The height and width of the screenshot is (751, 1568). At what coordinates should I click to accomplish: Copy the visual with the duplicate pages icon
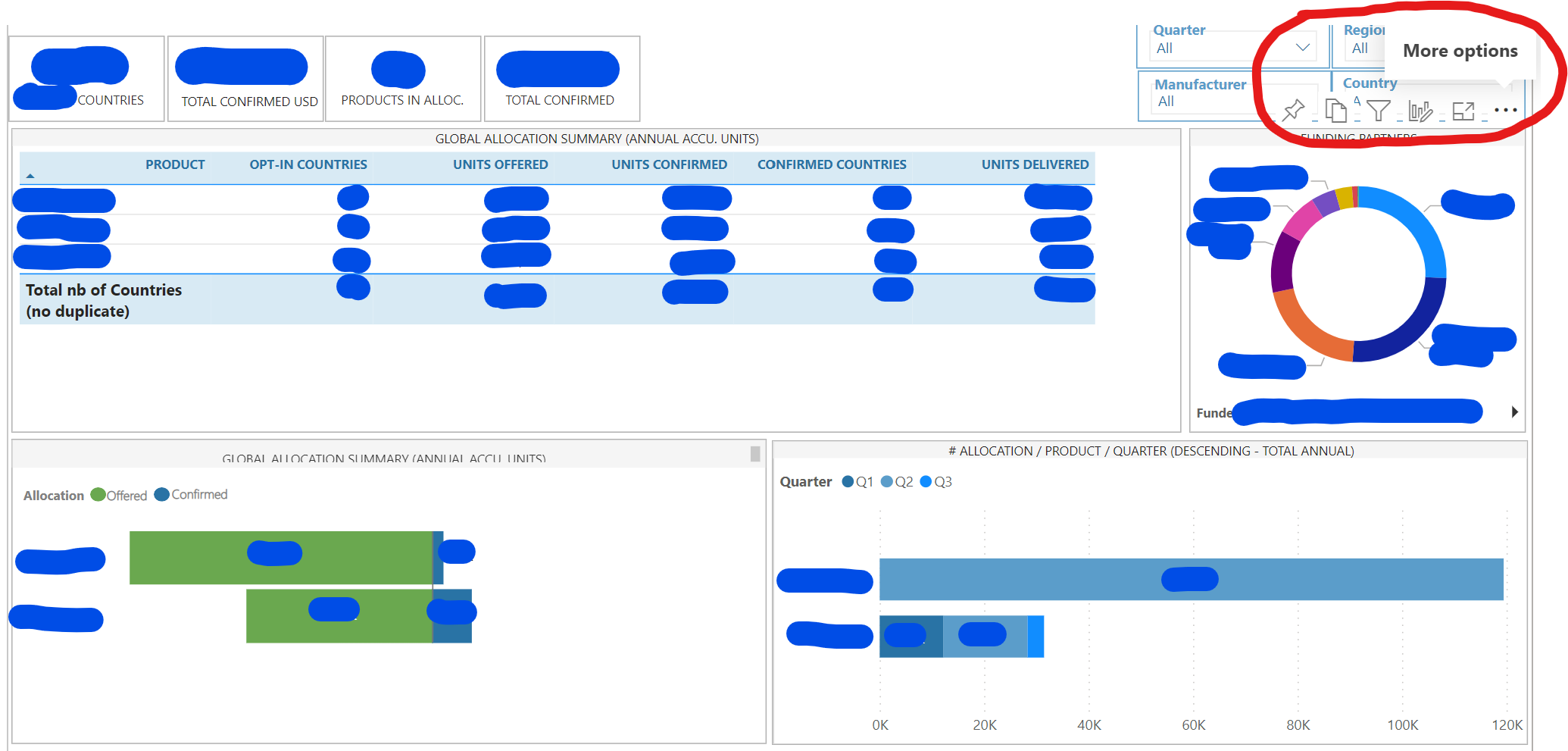coord(1335,111)
